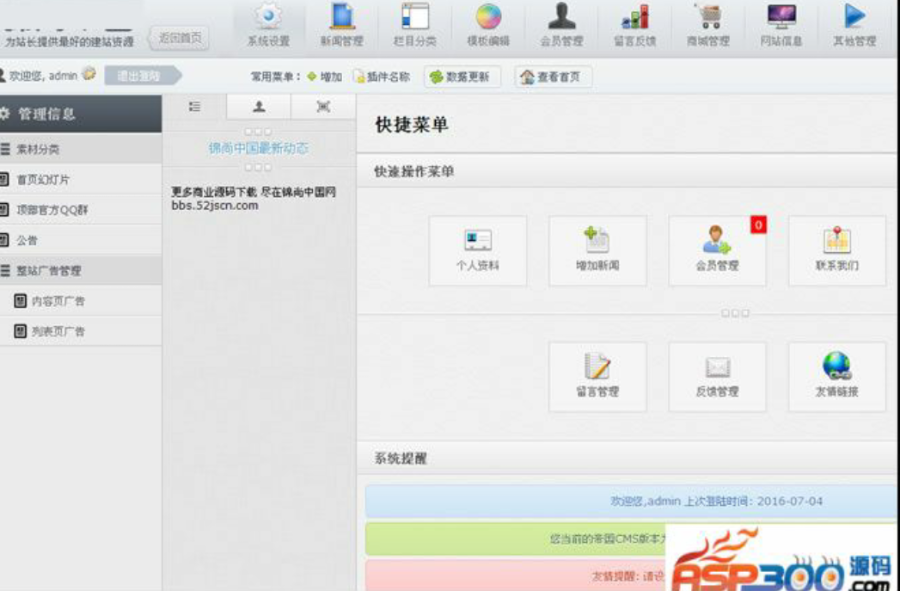This screenshot has height=591, width=900.
Task: Open 留言管理 message management shortcut
Action: pos(597,375)
